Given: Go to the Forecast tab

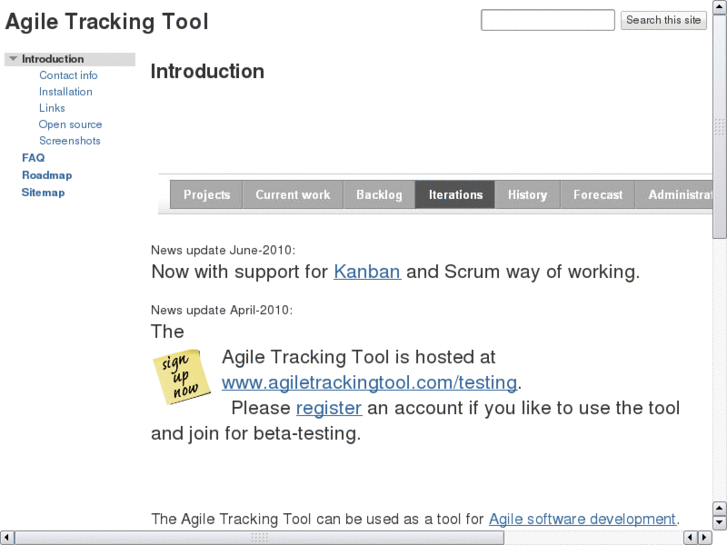Looking at the screenshot, I should pos(598,195).
